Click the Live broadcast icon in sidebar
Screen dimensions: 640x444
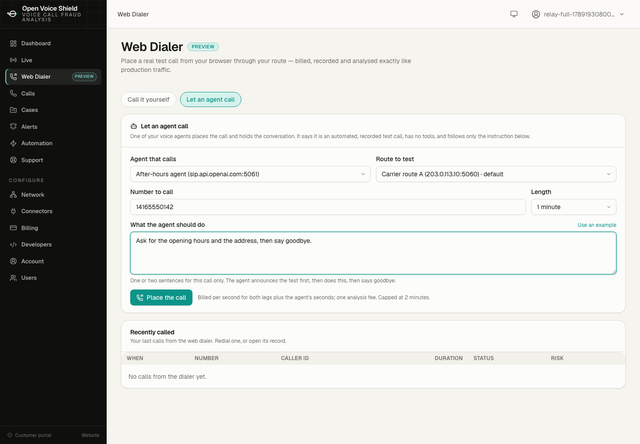tap(13, 60)
